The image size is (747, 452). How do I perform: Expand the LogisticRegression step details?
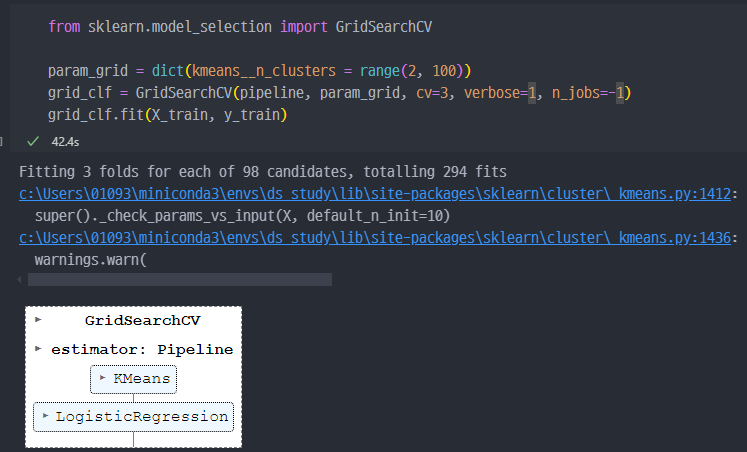(x=46, y=416)
